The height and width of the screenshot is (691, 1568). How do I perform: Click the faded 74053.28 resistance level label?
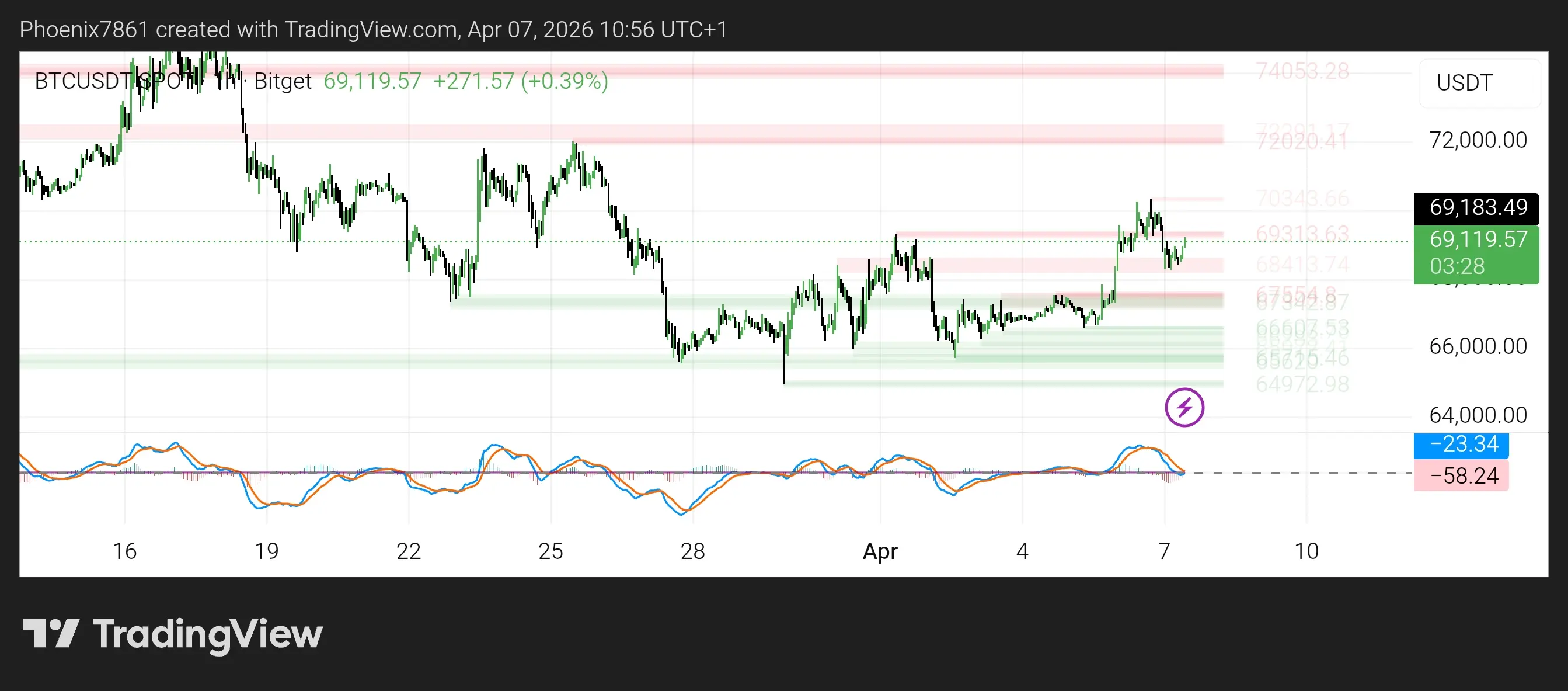[x=1302, y=71]
